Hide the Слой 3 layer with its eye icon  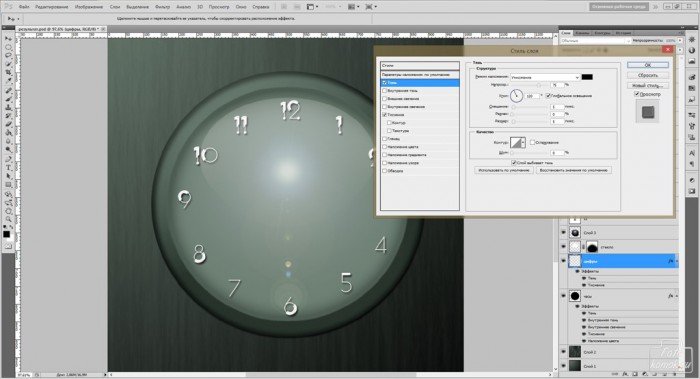pos(563,233)
